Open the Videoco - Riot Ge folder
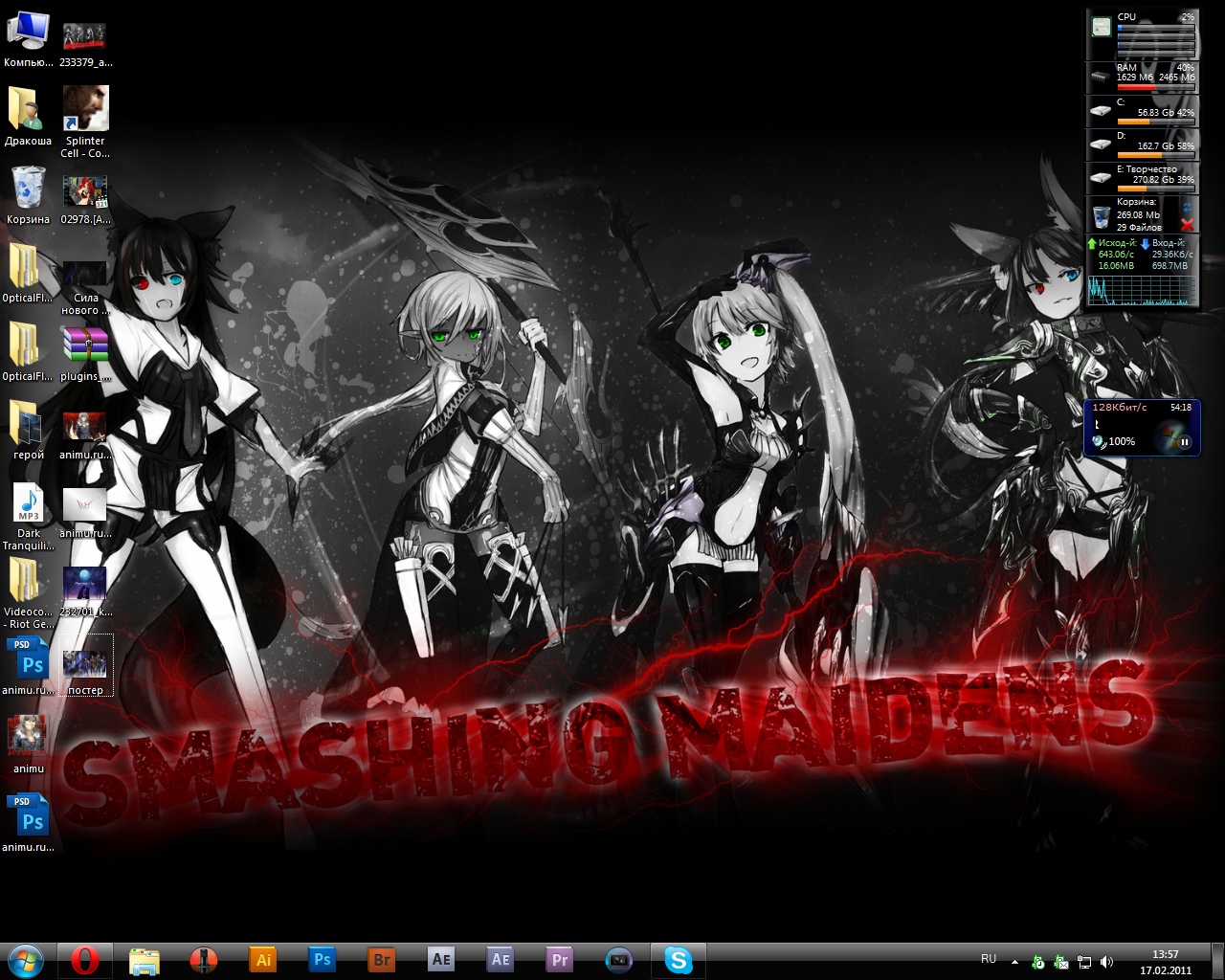The width and height of the screenshot is (1225, 980). point(29,594)
